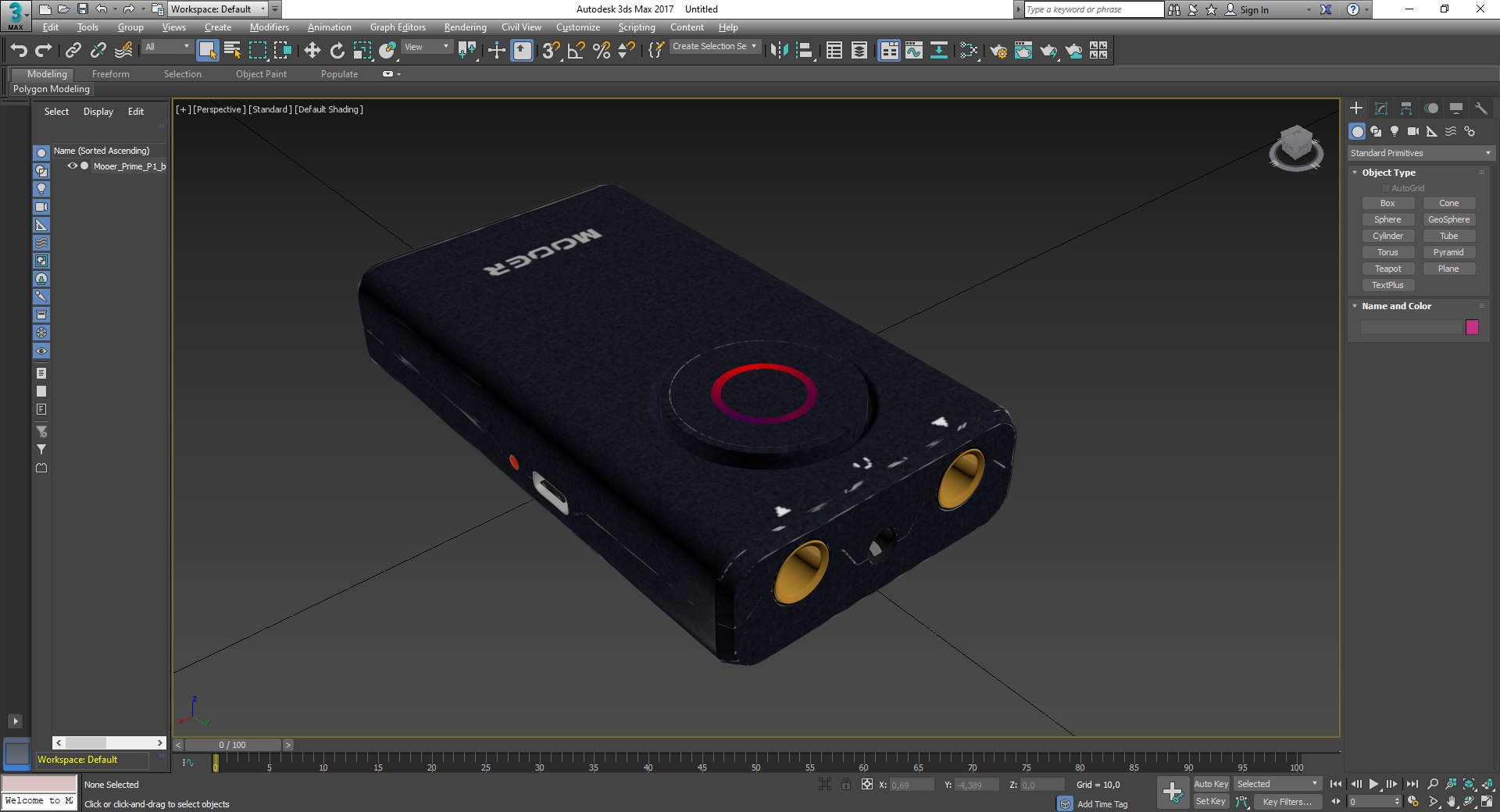Screen dimensions: 1500x812
Task: Click the Mirror tool icon
Action: point(779,51)
